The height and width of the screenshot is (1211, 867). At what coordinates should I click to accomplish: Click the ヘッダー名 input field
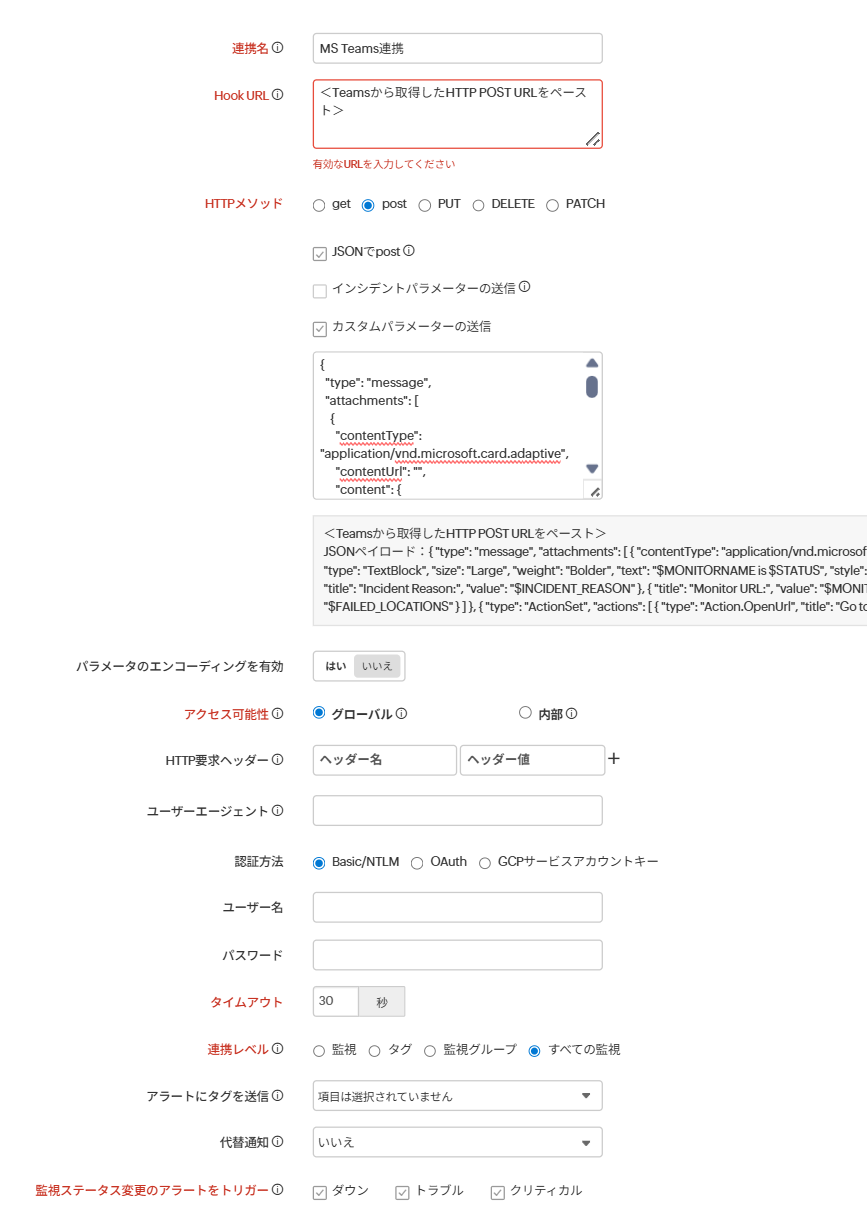click(384, 760)
